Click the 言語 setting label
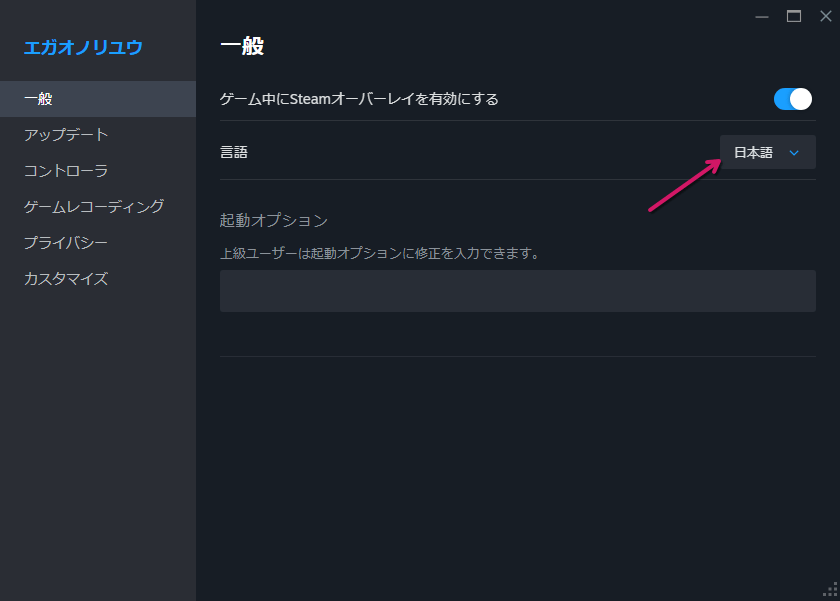Screen dimensions: 840x601 click(233, 152)
